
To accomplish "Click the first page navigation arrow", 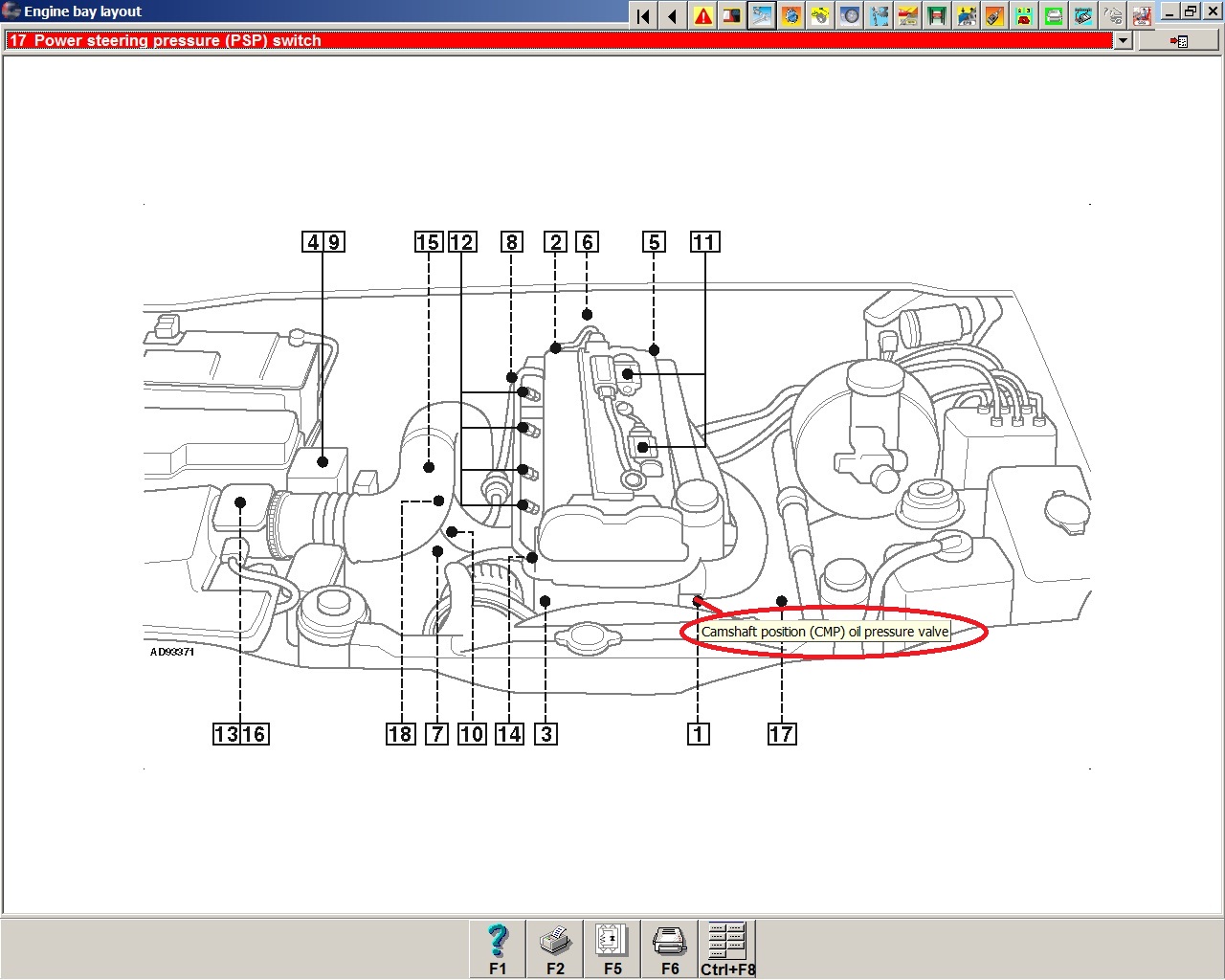I will coord(643,15).
